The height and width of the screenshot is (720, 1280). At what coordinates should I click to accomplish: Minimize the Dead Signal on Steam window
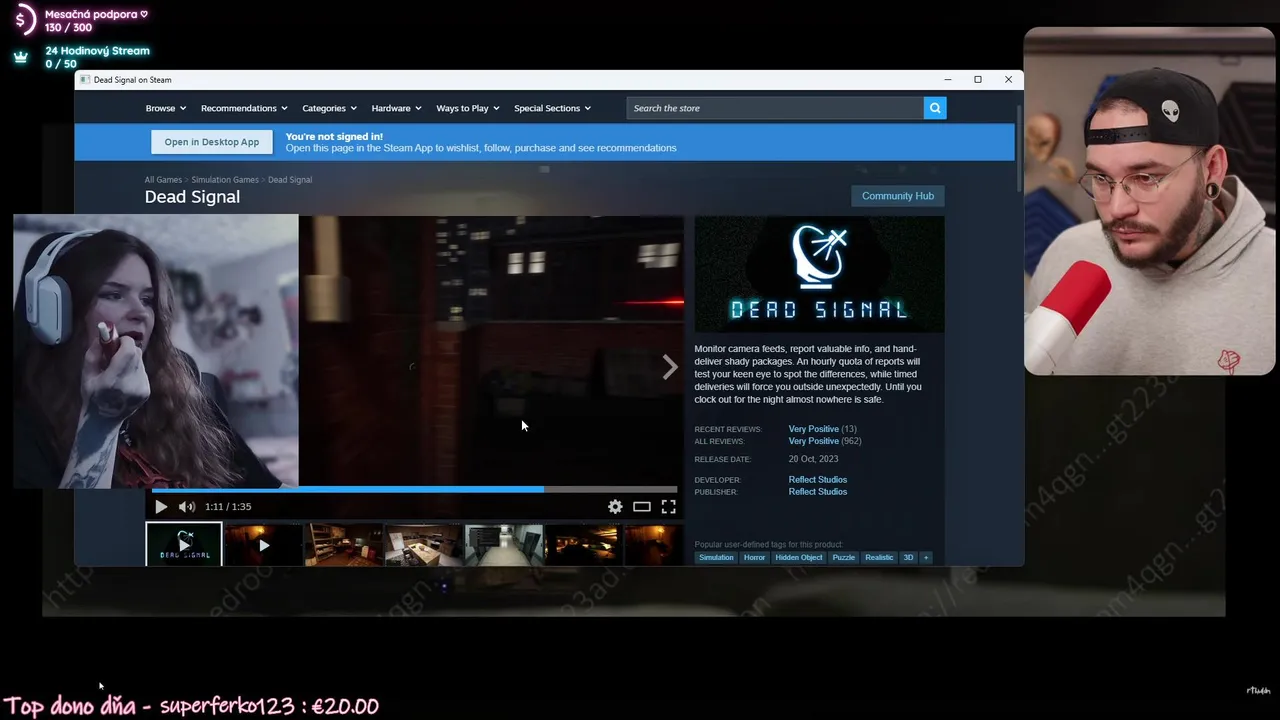[x=948, y=80]
